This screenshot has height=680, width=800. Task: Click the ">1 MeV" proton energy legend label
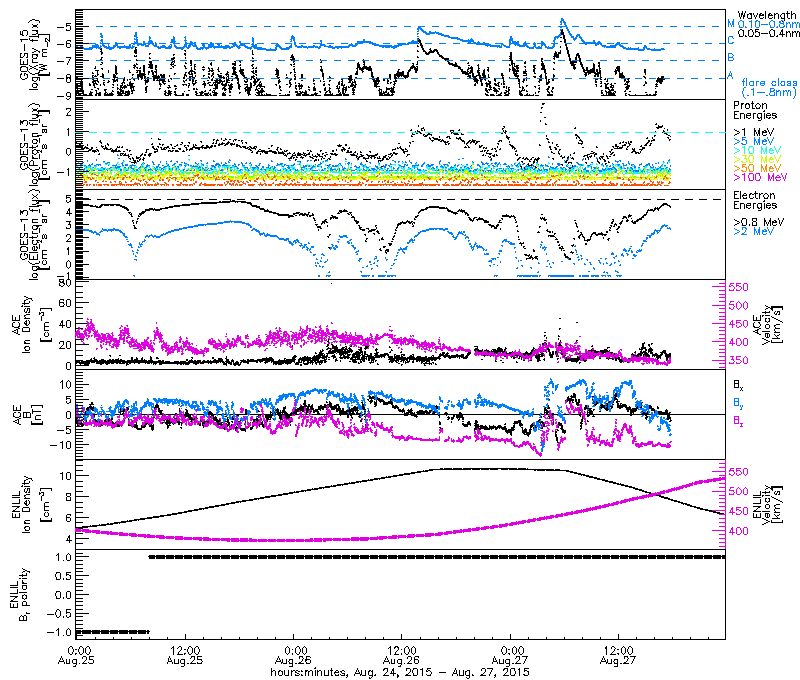point(754,133)
